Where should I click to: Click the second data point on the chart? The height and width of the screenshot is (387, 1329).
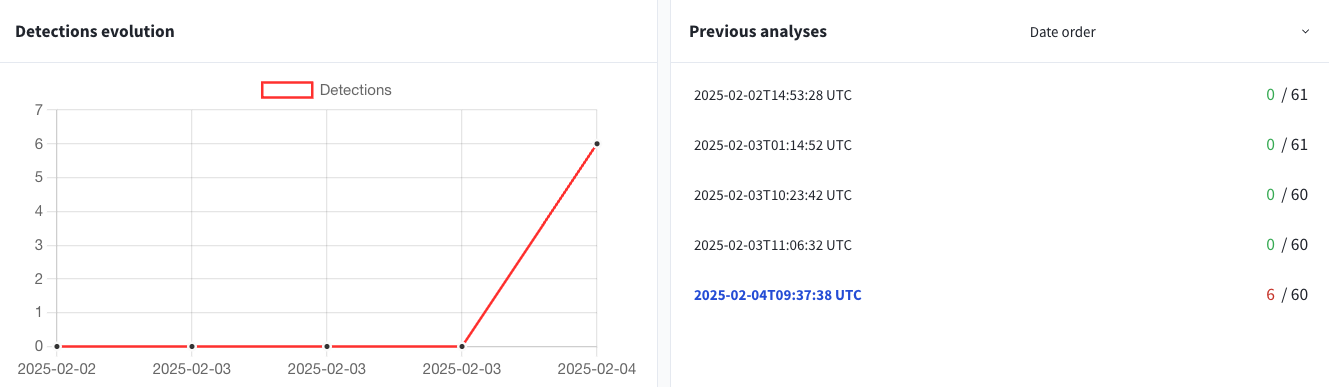(192, 346)
